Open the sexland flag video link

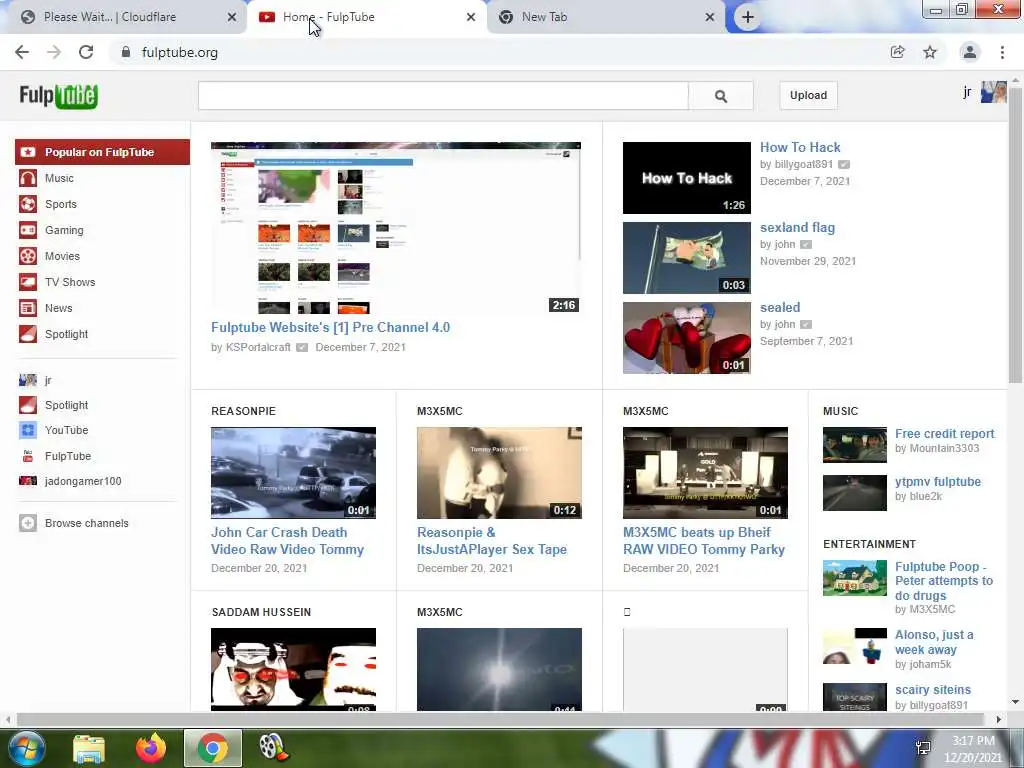coord(797,227)
